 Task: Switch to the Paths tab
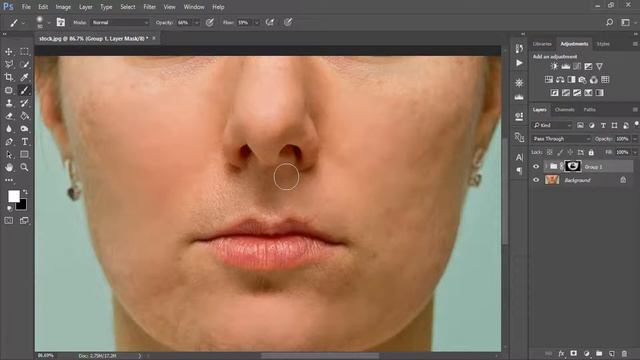(589, 109)
